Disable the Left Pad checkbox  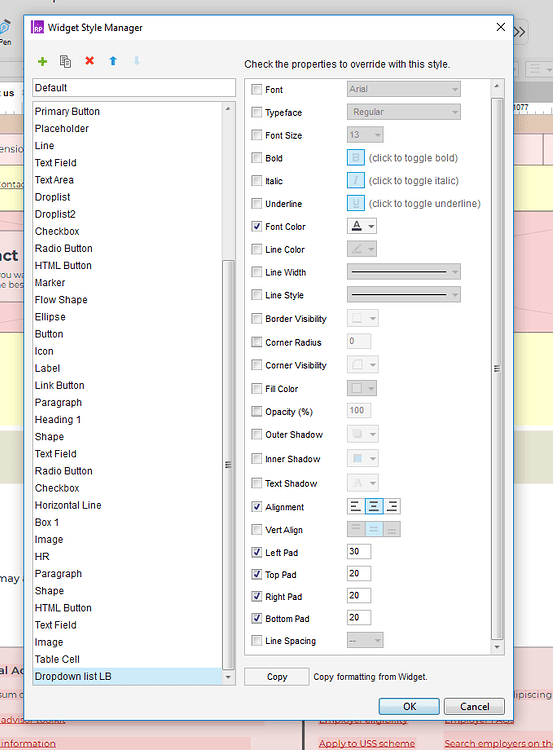click(x=257, y=552)
